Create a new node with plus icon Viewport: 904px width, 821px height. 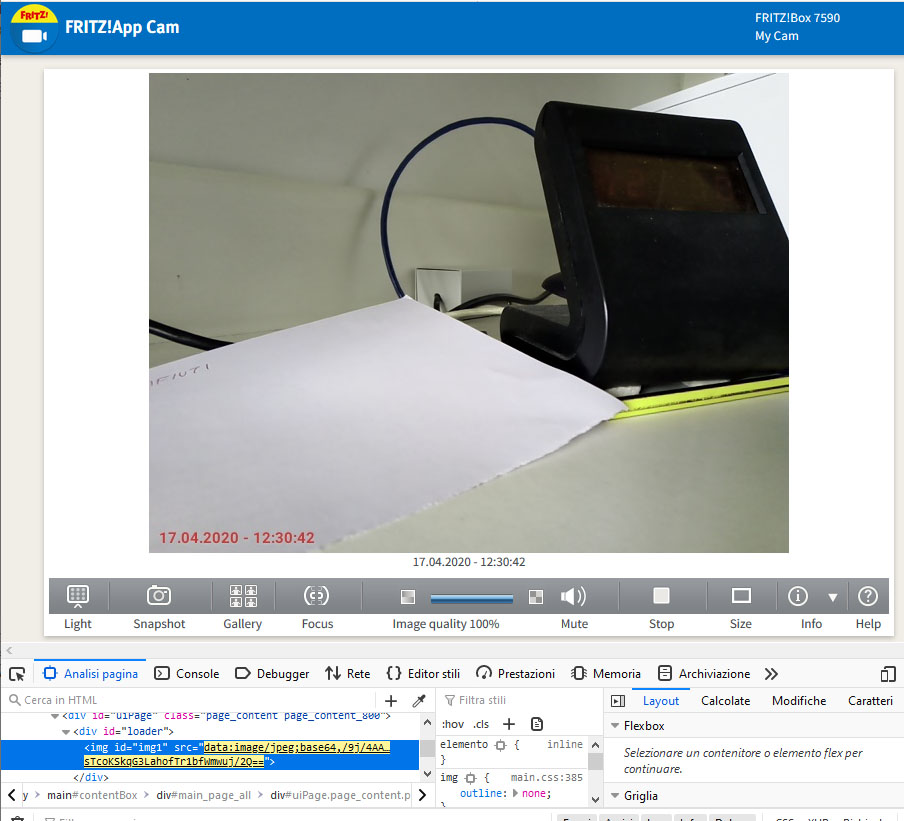coord(391,701)
